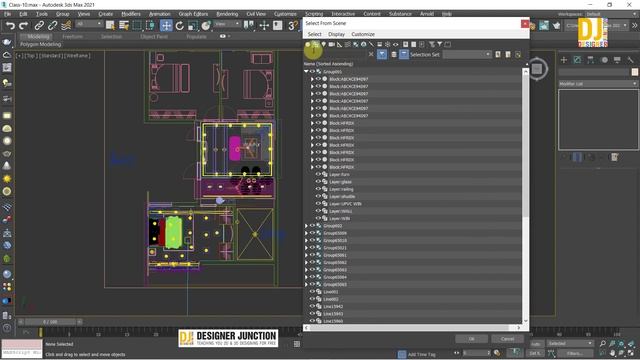Choose the Rectangular Selection Region tool
This screenshot has height=360, width=640.
point(137,26)
